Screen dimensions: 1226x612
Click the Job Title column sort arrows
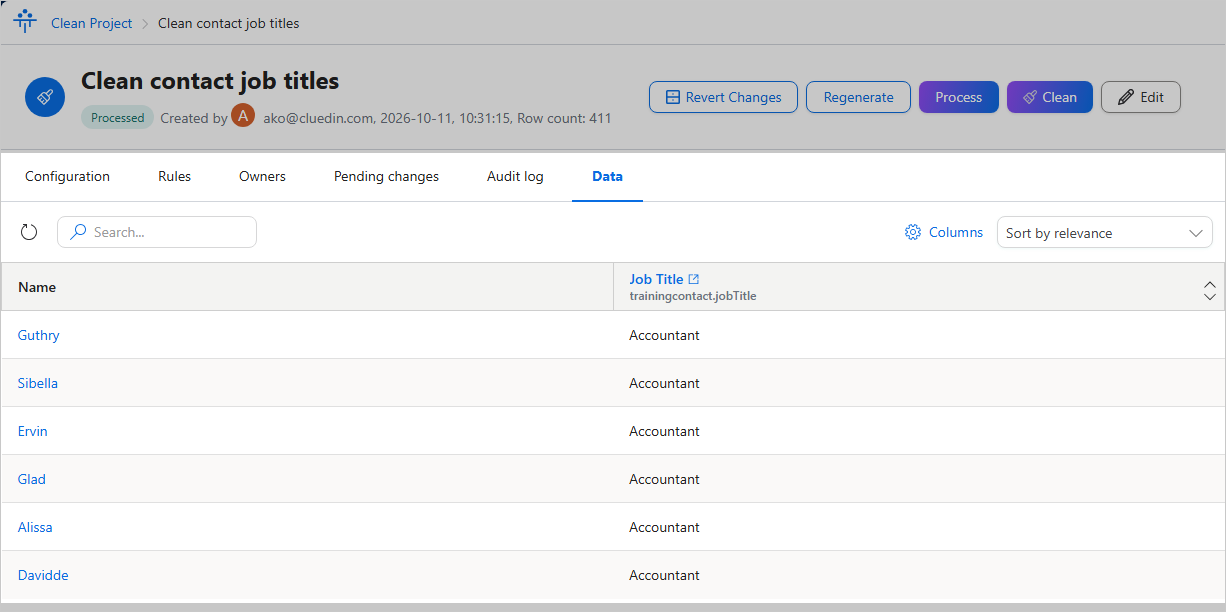(x=1210, y=290)
